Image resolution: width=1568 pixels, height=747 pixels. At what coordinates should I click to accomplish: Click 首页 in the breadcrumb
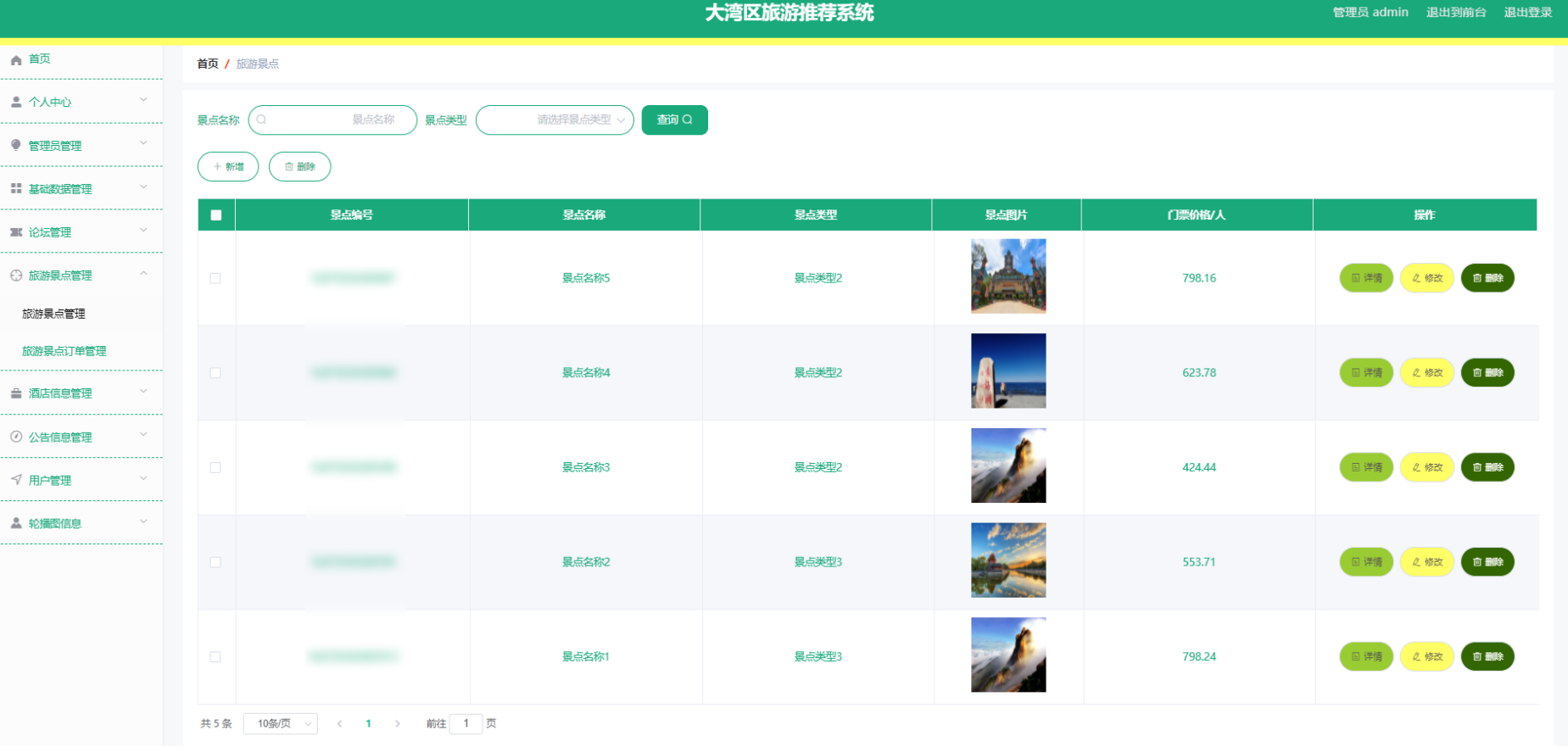pyautogui.click(x=208, y=64)
